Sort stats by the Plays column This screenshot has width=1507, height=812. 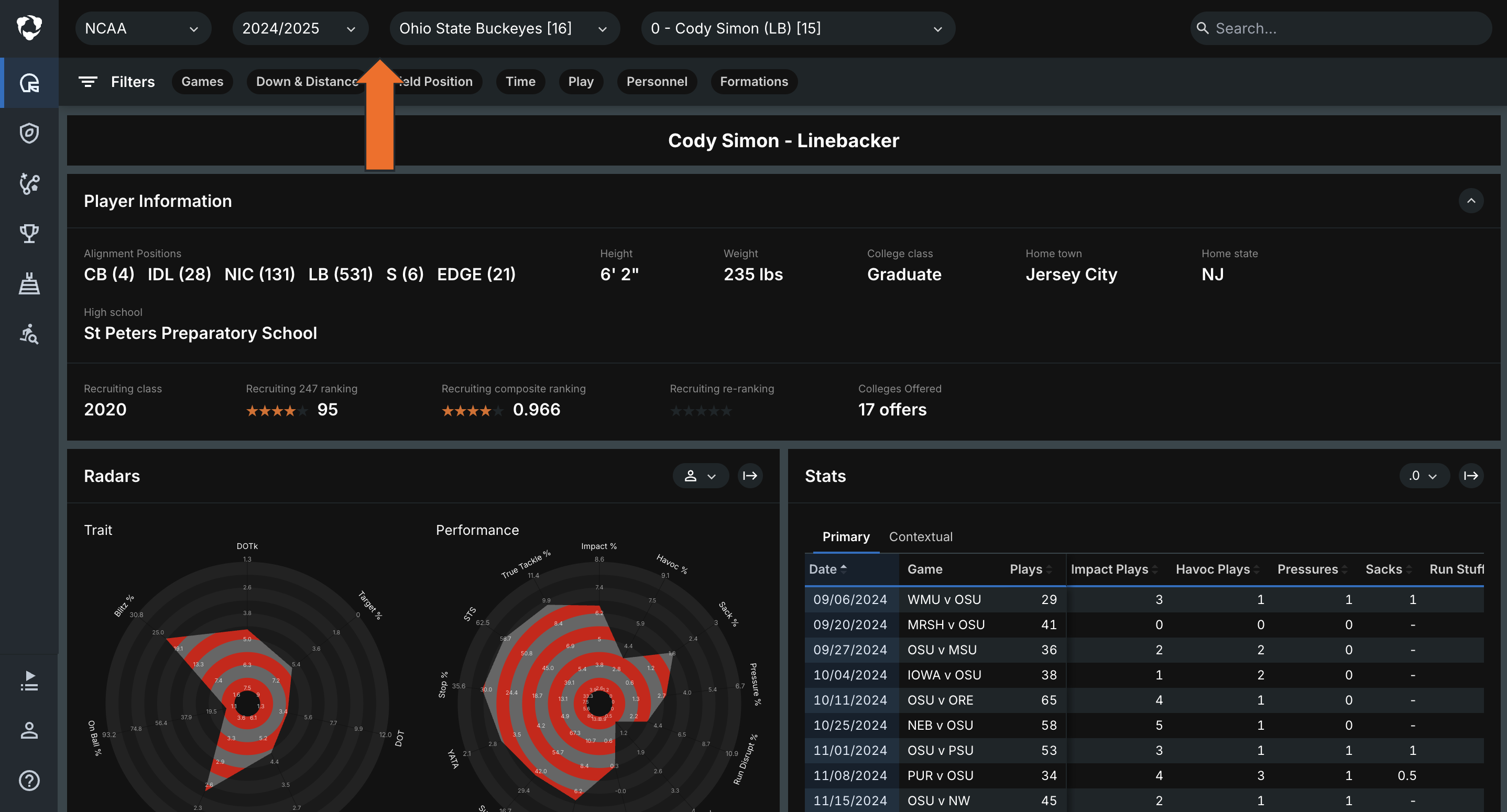[x=1030, y=569]
